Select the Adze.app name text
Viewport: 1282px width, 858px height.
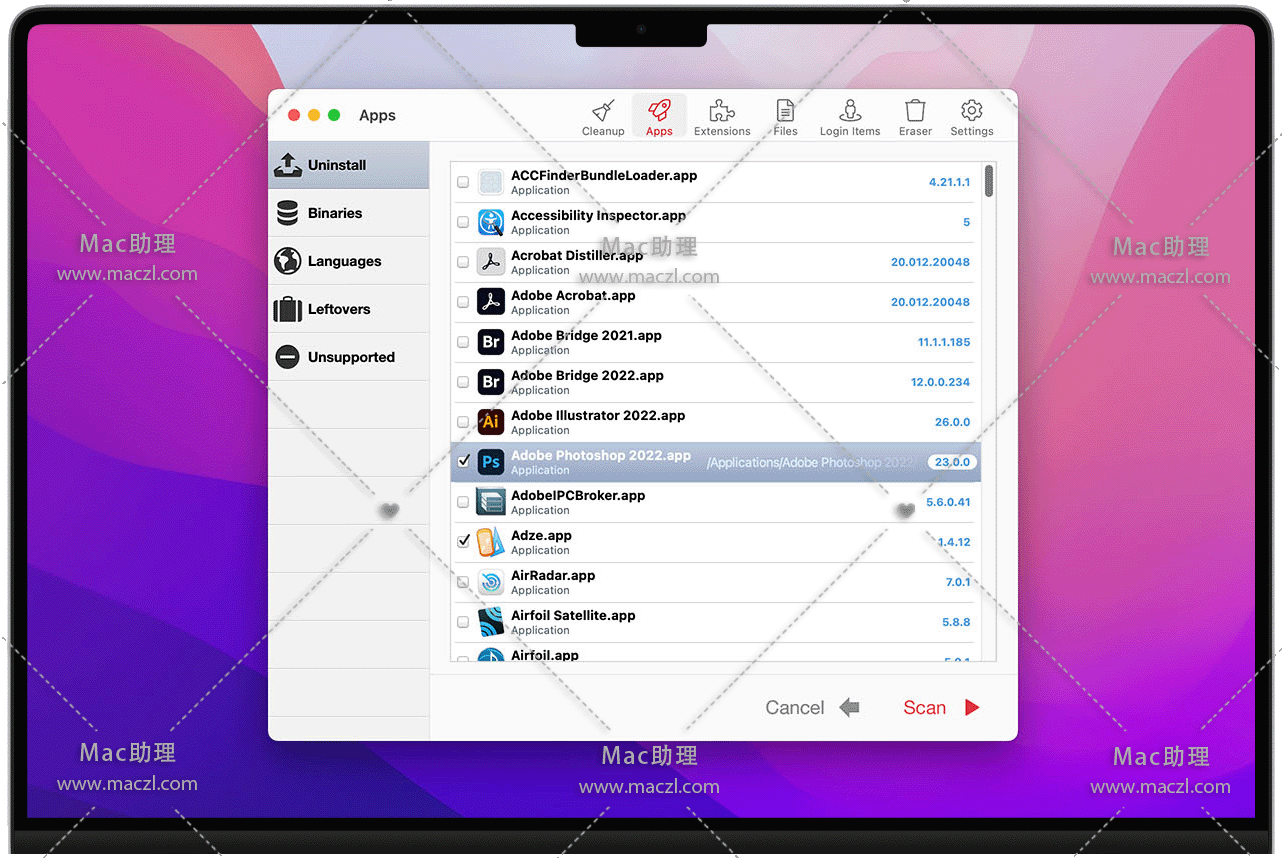(541, 535)
